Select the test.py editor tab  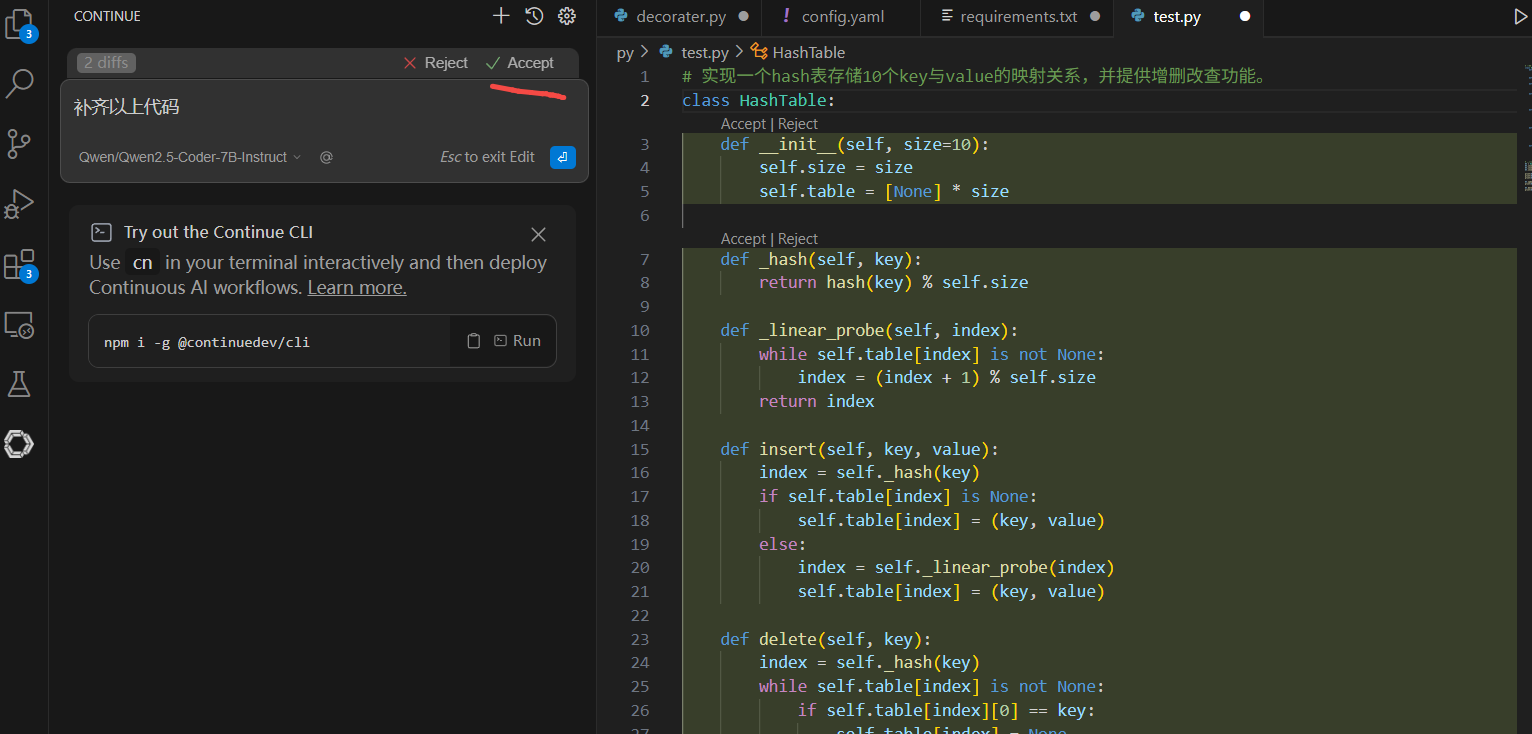(x=1177, y=17)
